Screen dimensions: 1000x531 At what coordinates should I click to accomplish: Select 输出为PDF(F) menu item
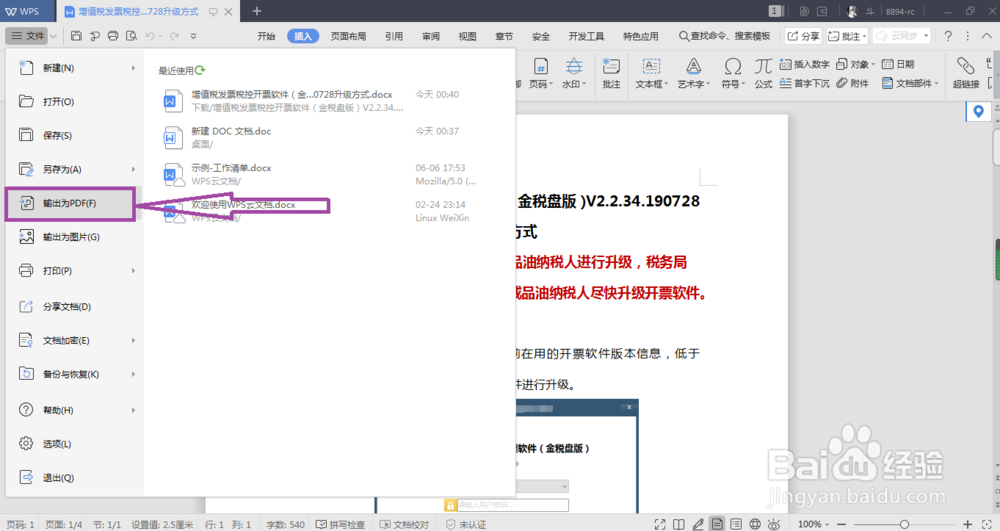(70, 203)
